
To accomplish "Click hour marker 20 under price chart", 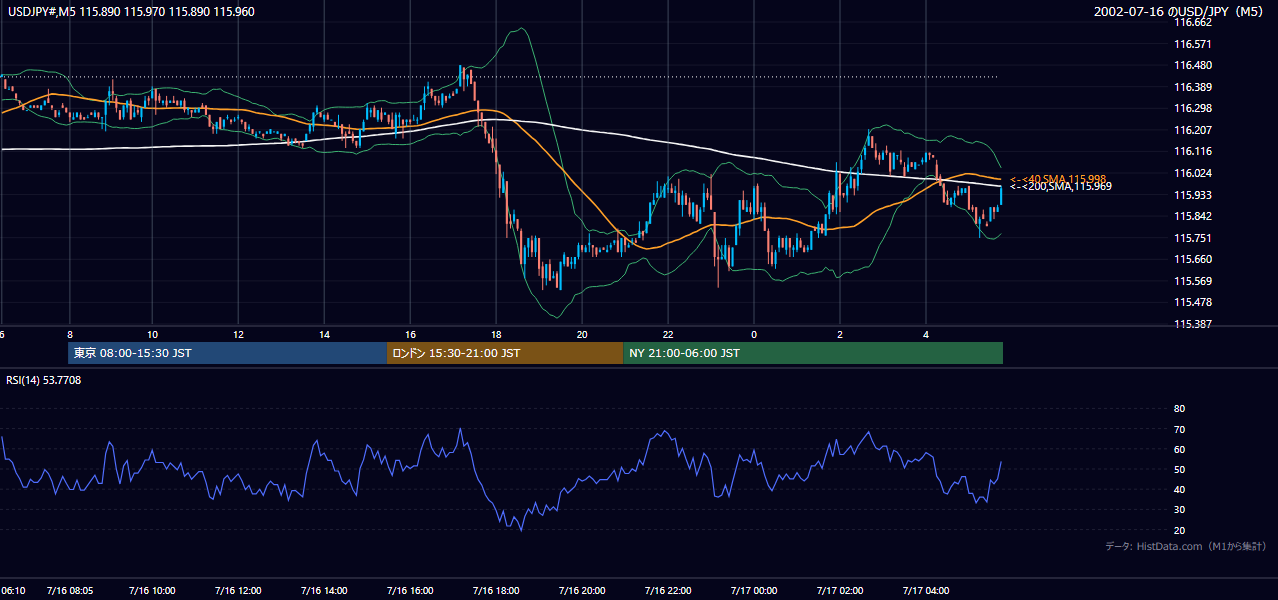I will [582, 334].
